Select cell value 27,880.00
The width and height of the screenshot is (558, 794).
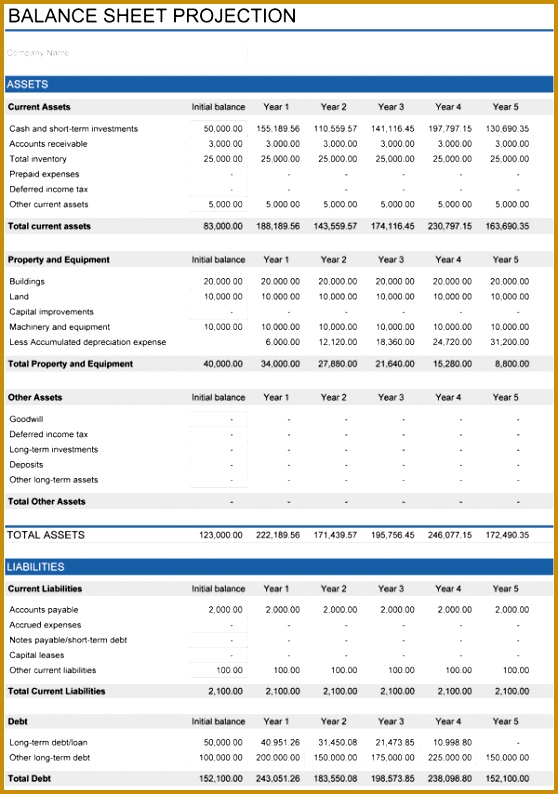click(337, 364)
